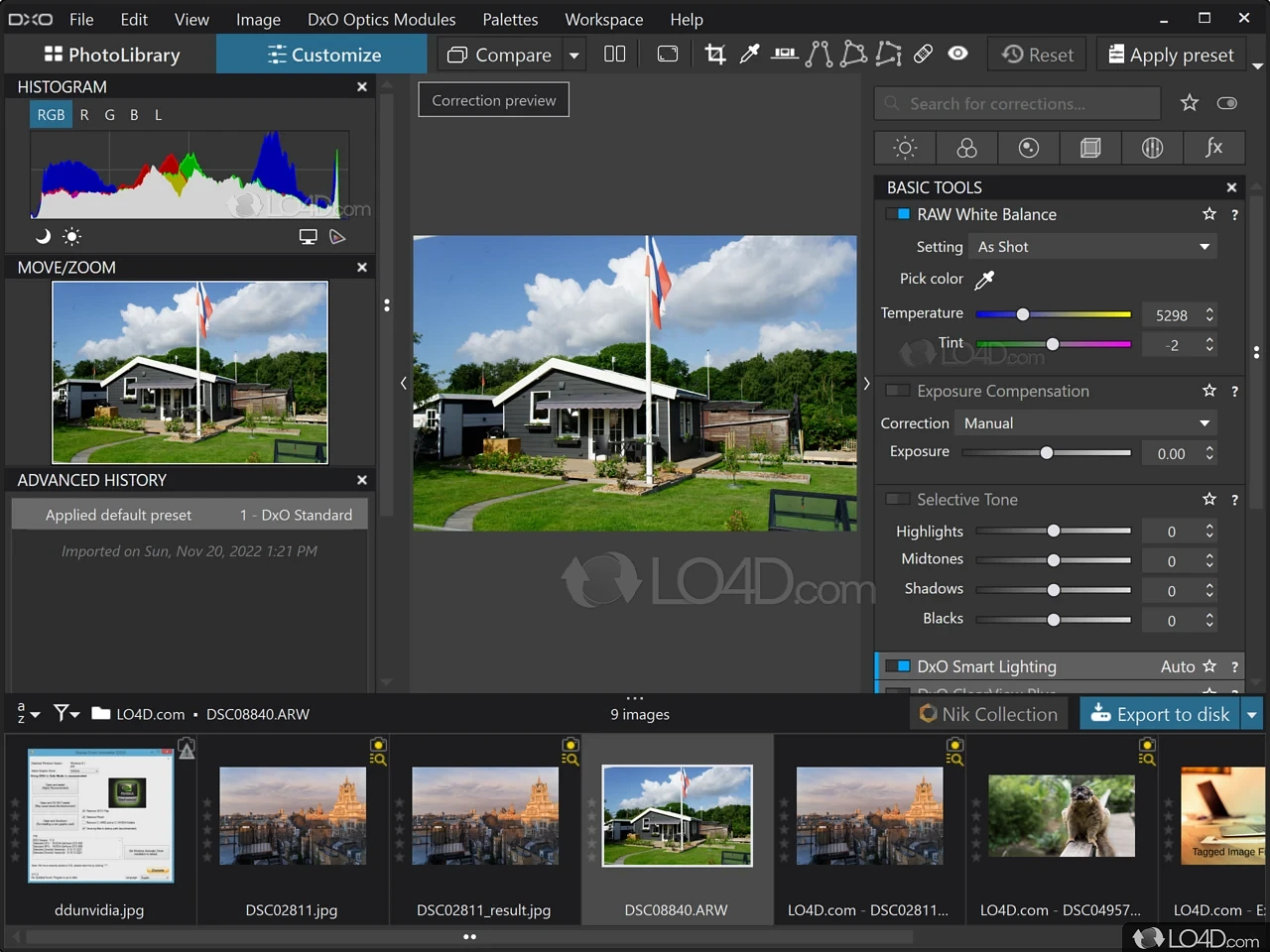Click the Temperature value stepper

point(1209,314)
